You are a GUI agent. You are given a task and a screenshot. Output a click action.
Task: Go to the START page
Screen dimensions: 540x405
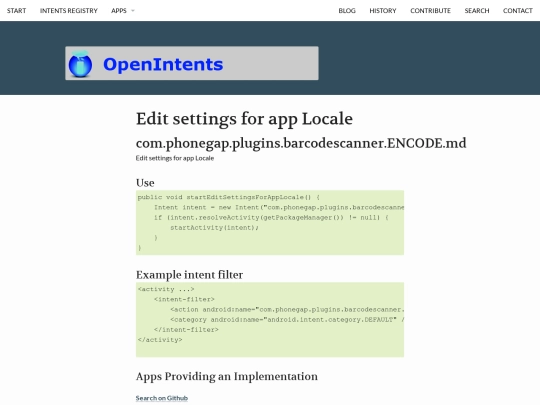point(17,11)
